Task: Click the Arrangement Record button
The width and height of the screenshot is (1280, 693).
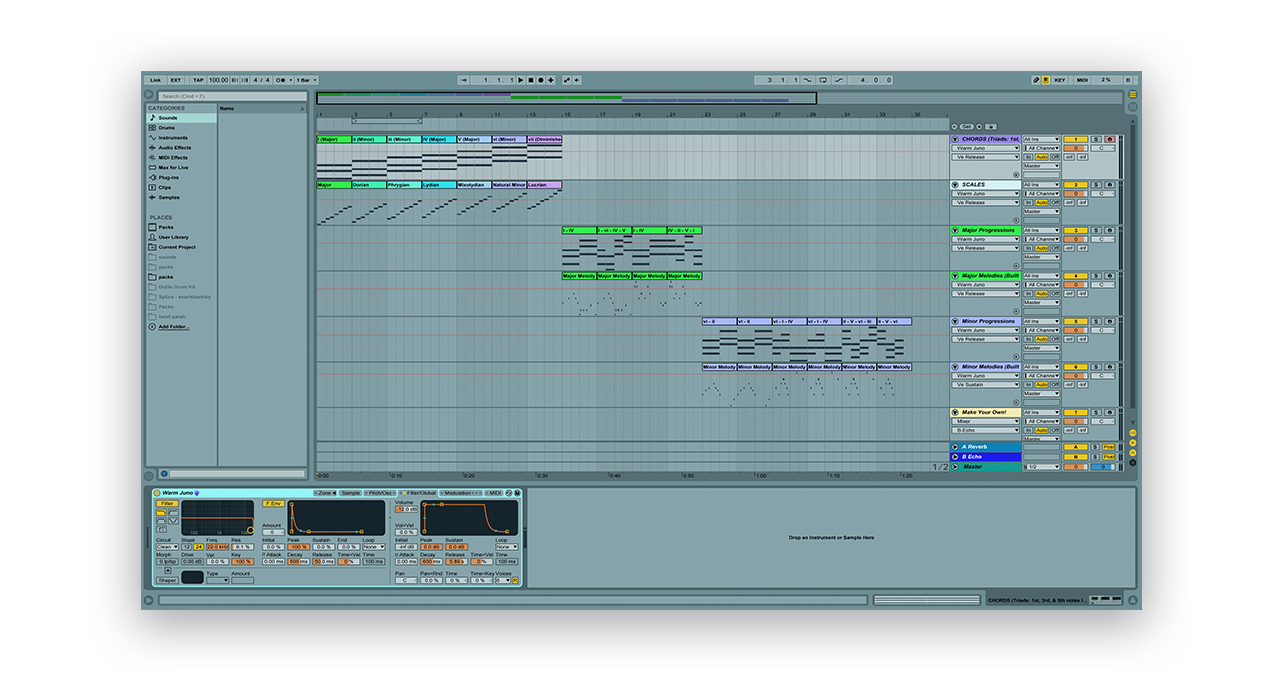Action: [541, 80]
